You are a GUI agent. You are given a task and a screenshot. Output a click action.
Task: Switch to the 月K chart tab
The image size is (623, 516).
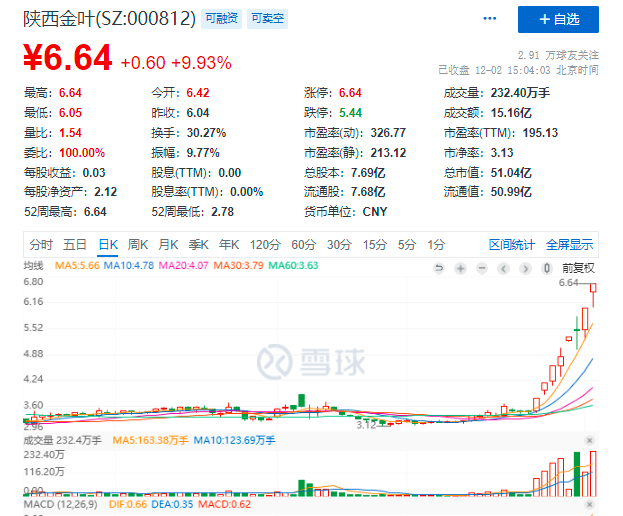[x=168, y=244]
